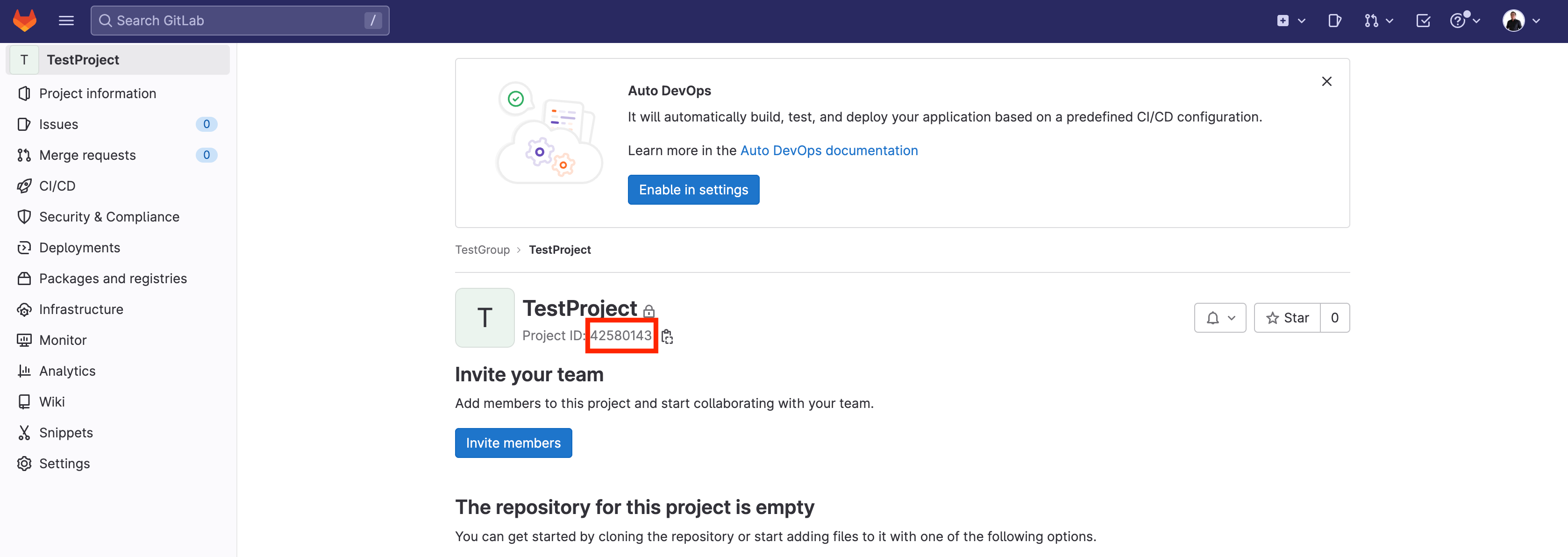
Task: Open the help menu dropdown
Action: 1465,21
